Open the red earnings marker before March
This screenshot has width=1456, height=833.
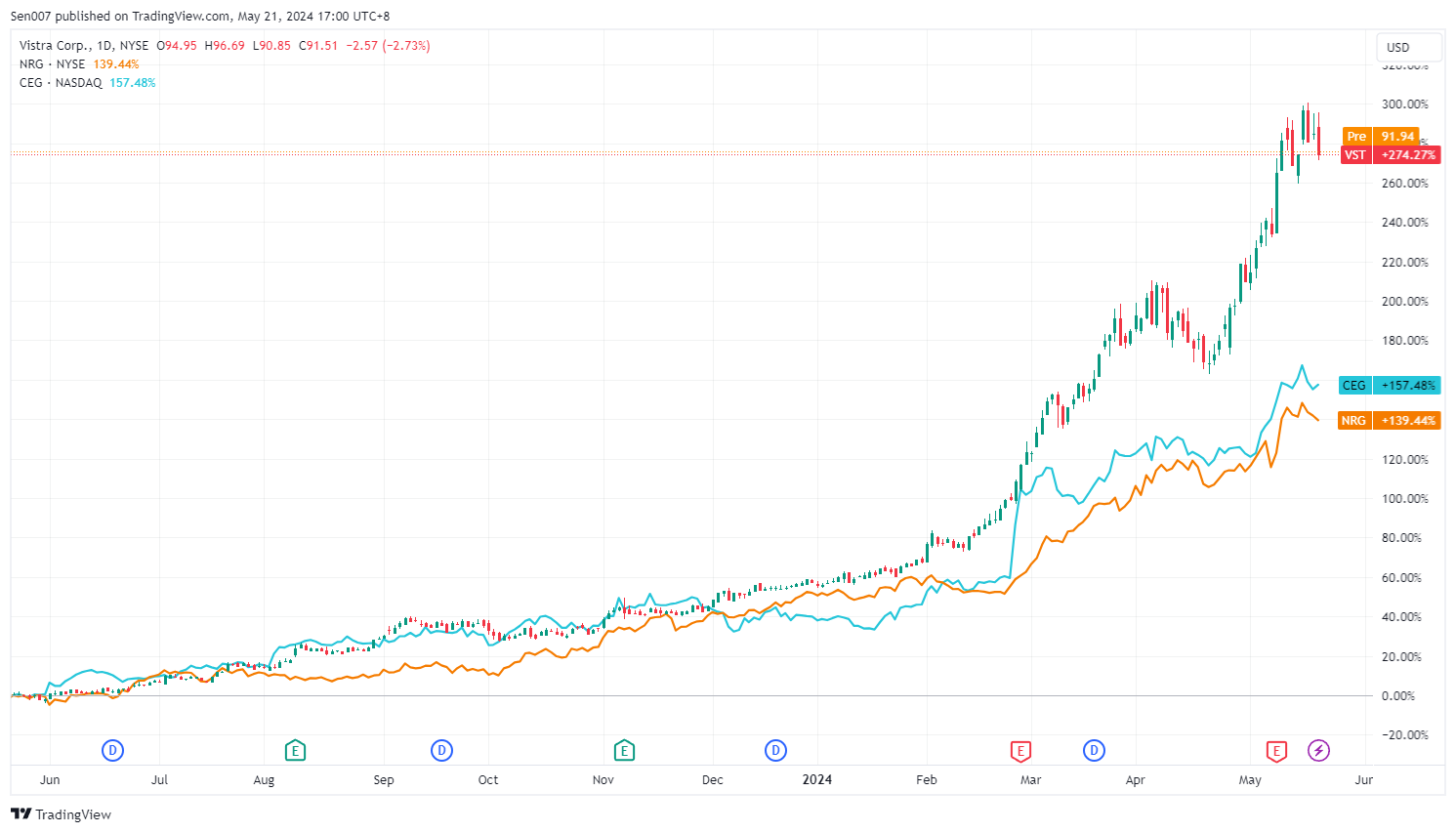pos(1020,750)
